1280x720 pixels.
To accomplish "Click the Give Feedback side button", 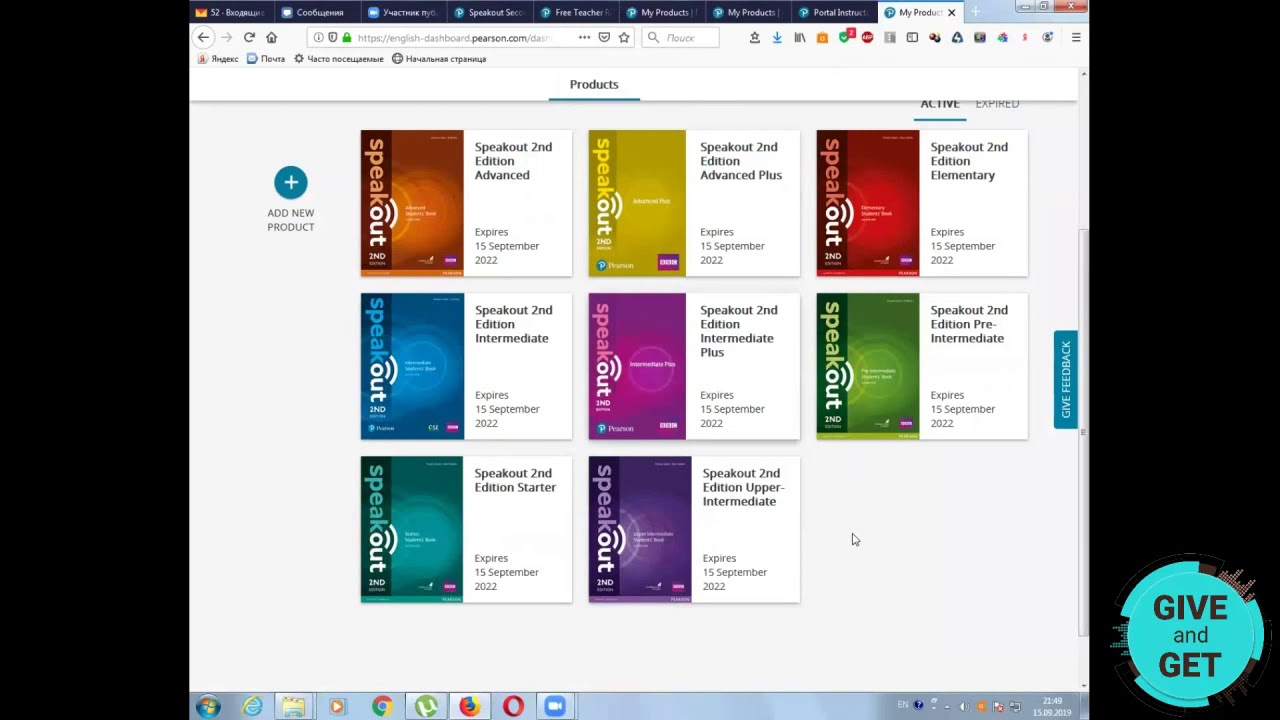I will pos(1065,380).
